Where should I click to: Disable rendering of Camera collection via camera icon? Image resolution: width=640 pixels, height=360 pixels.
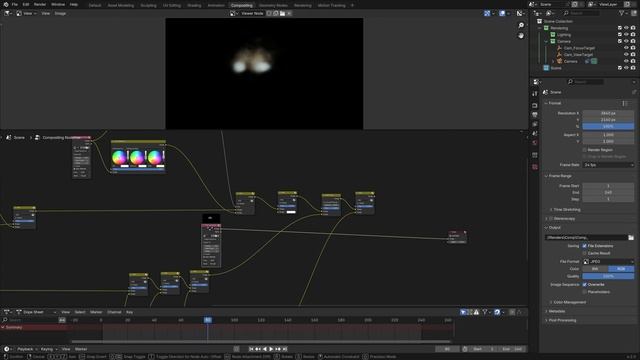click(x=633, y=41)
